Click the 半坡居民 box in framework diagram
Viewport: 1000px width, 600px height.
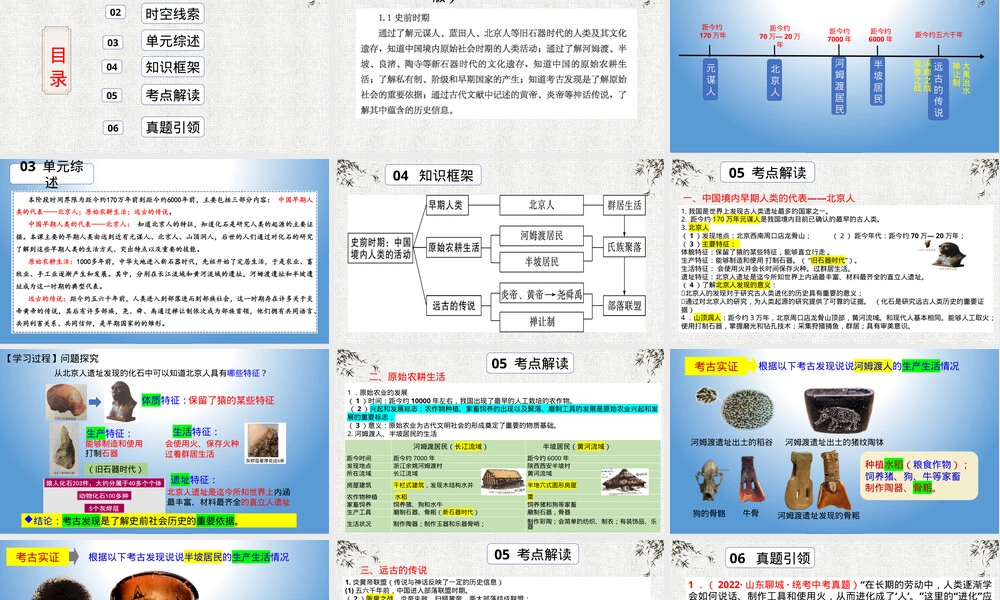[541, 261]
